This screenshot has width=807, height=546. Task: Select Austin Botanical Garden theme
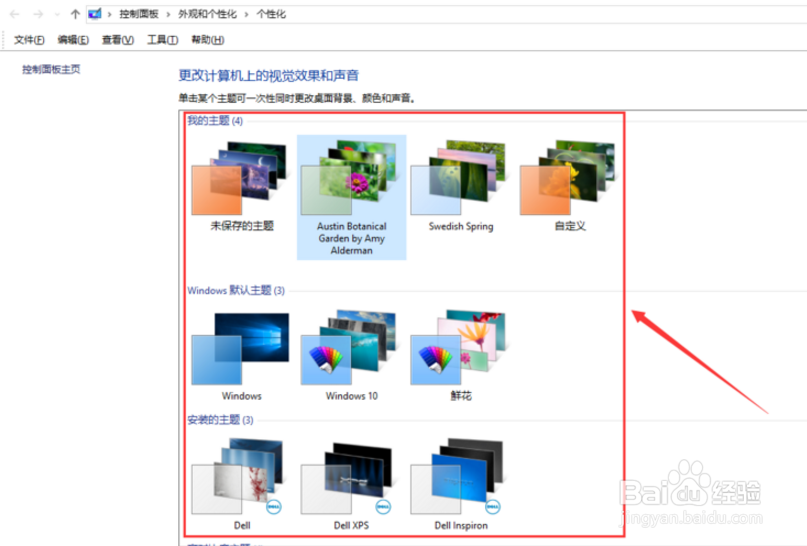click(352, 197)
